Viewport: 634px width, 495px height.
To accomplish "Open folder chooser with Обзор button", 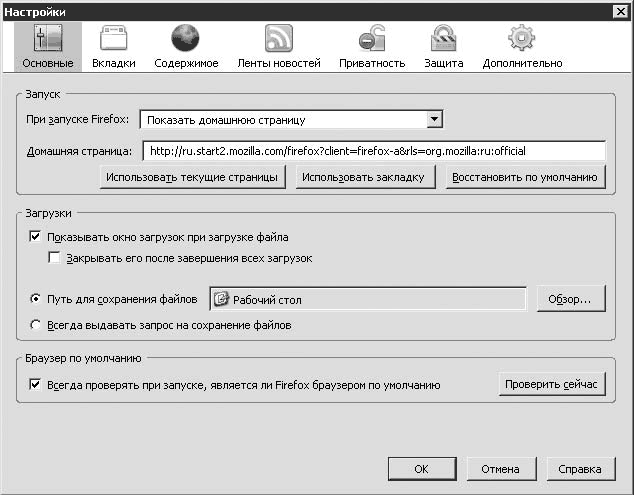I will tap(570, 298).
